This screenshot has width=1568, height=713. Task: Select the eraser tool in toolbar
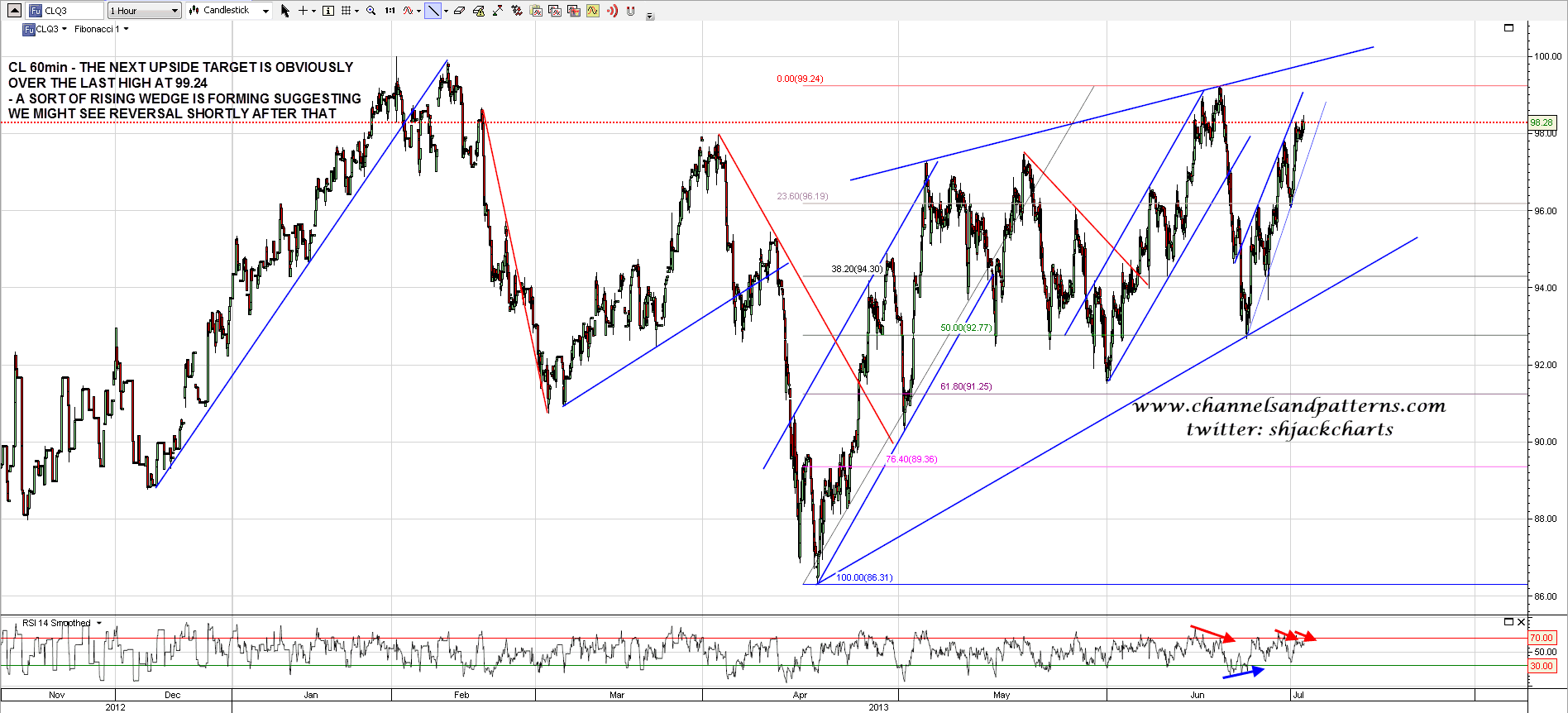click(459, 11)
